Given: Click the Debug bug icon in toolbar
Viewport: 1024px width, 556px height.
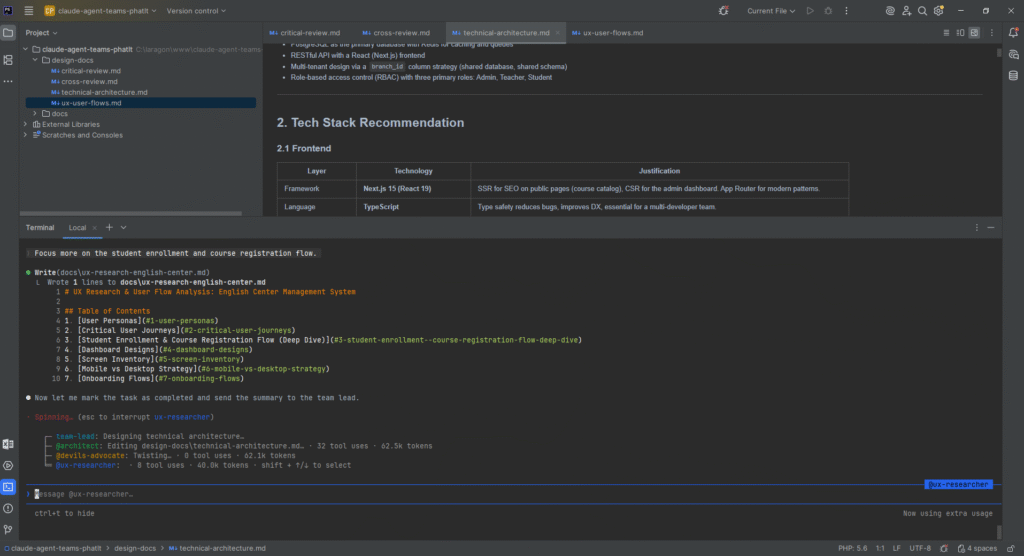Looking at the screenshot, I should pos(827,10).
